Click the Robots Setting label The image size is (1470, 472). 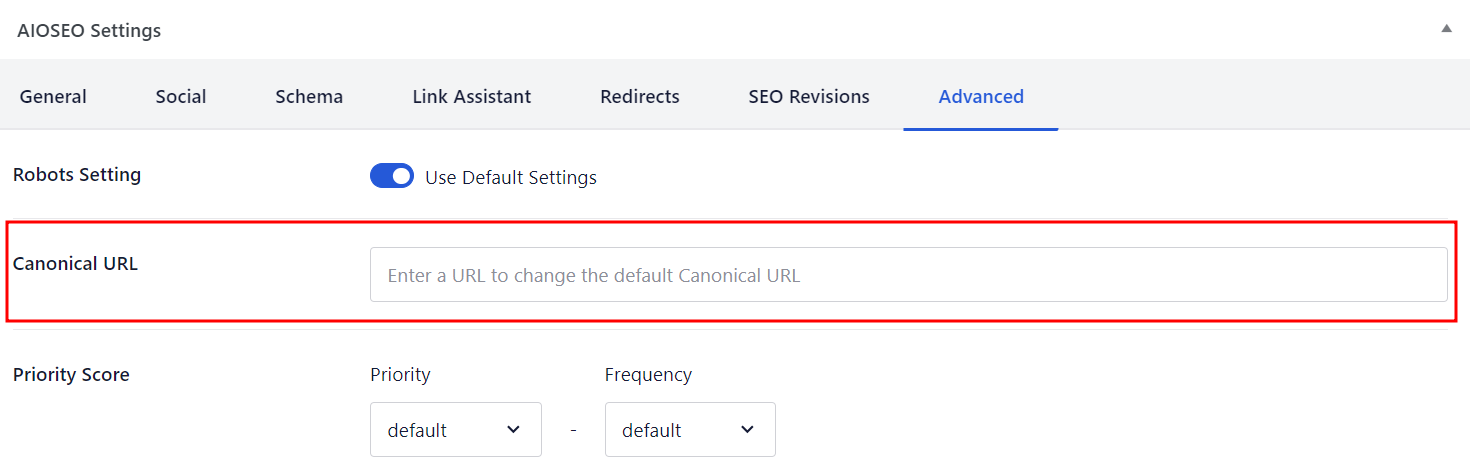(77, 175)
